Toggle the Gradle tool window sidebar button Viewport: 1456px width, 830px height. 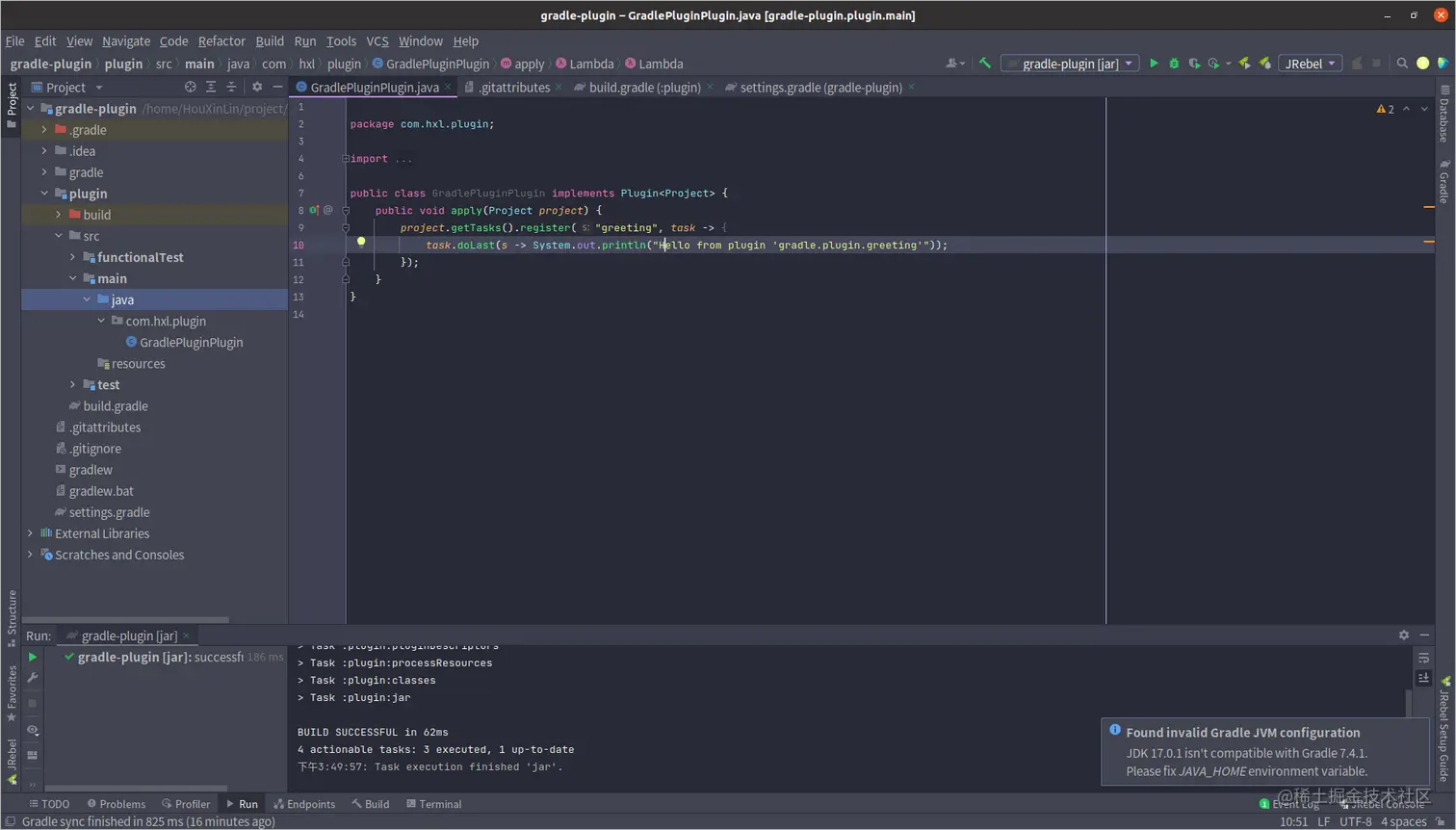click(x=1444, y=182)
